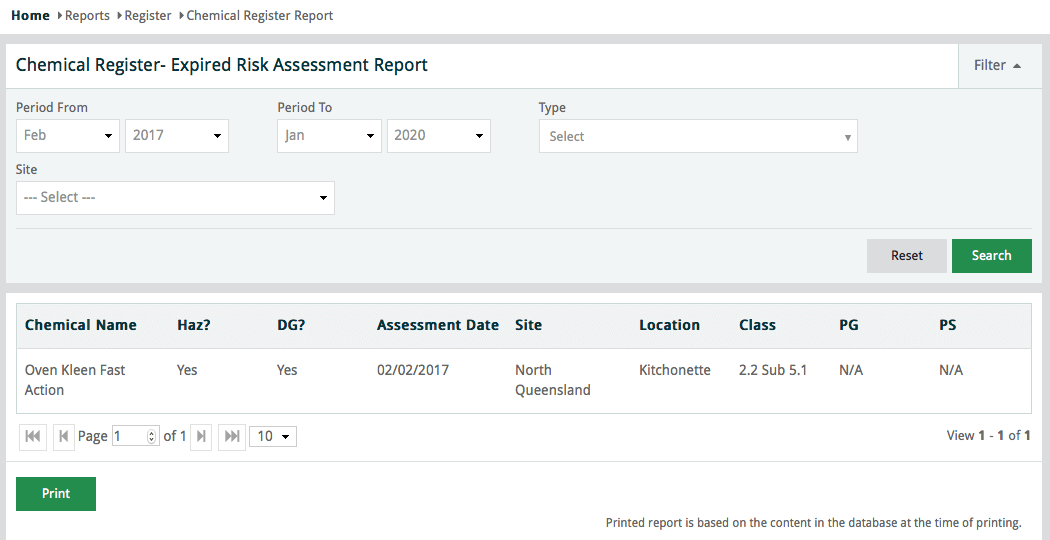Open the Site select dropdown
The width and height of the screenshot is (1050, 540).
tap(175, 198)
